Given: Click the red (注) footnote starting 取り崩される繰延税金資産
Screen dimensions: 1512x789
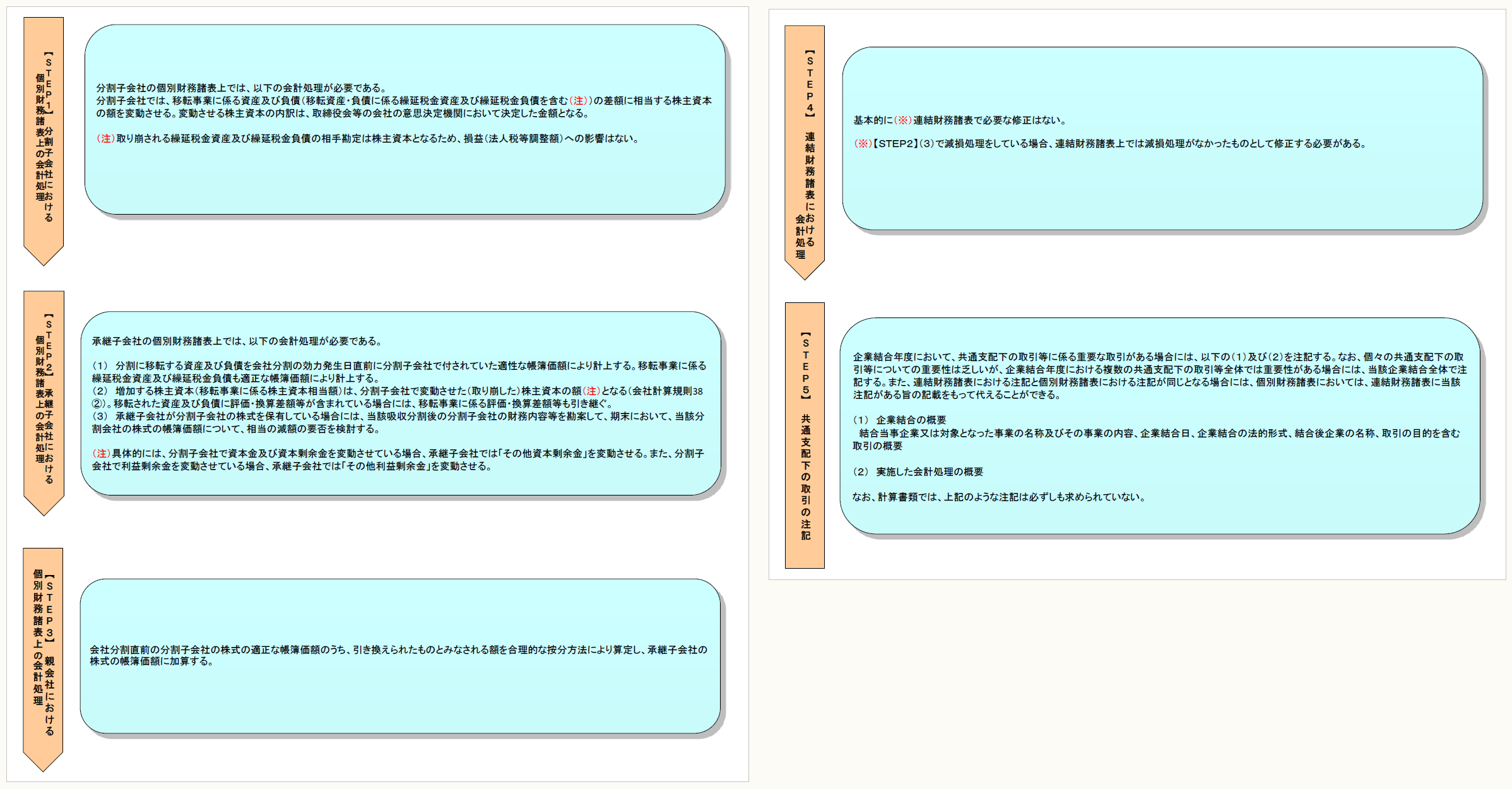Looking at the screenshot, I should click(x=105, y=139).
